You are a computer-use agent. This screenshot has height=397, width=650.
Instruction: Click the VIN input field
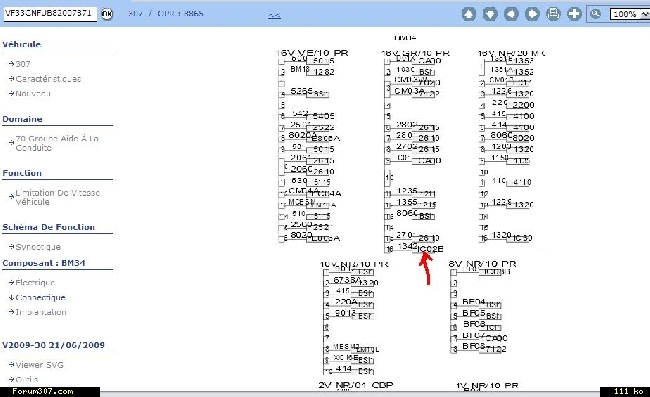(50, 13)
